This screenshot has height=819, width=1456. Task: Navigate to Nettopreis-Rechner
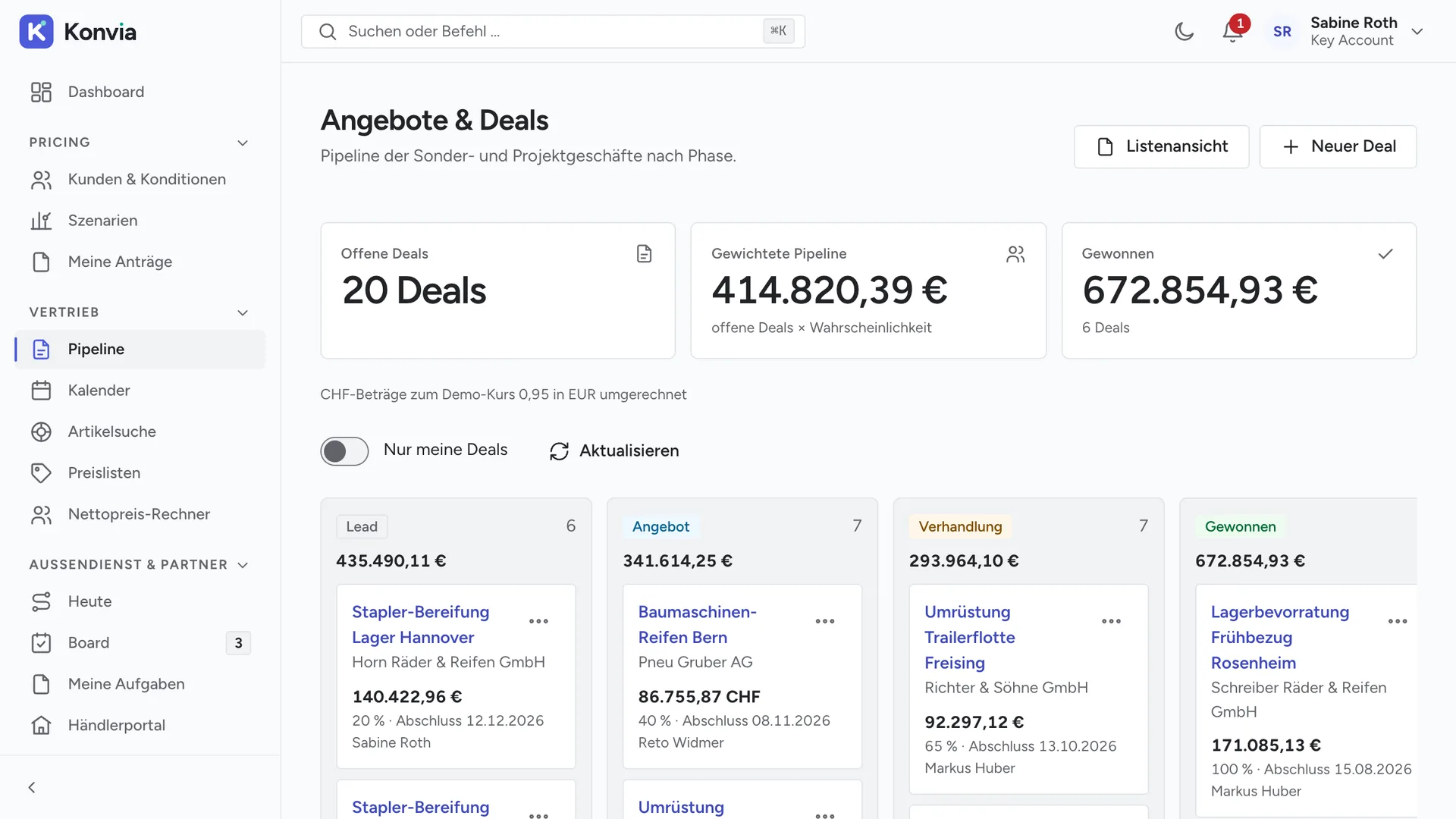pos(140,515)
